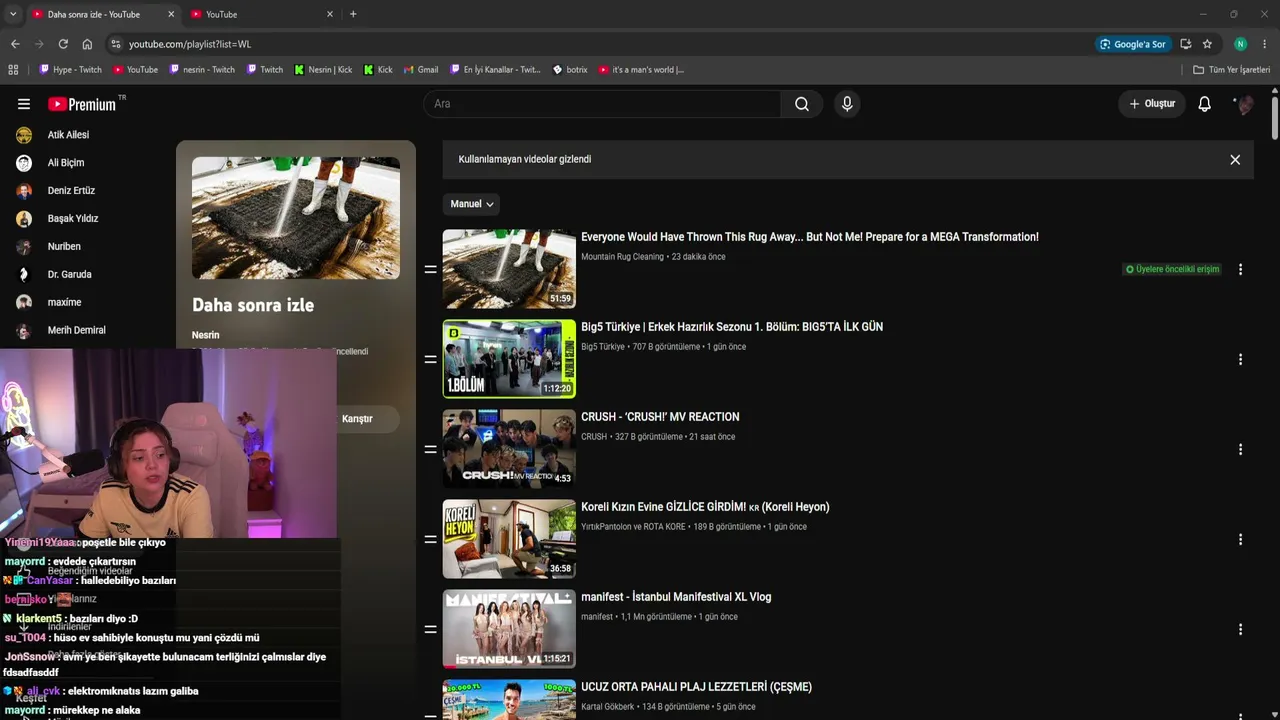1280x720 pixels.
Task: Open YouTube notifications bell
Action: point(1205,104)
